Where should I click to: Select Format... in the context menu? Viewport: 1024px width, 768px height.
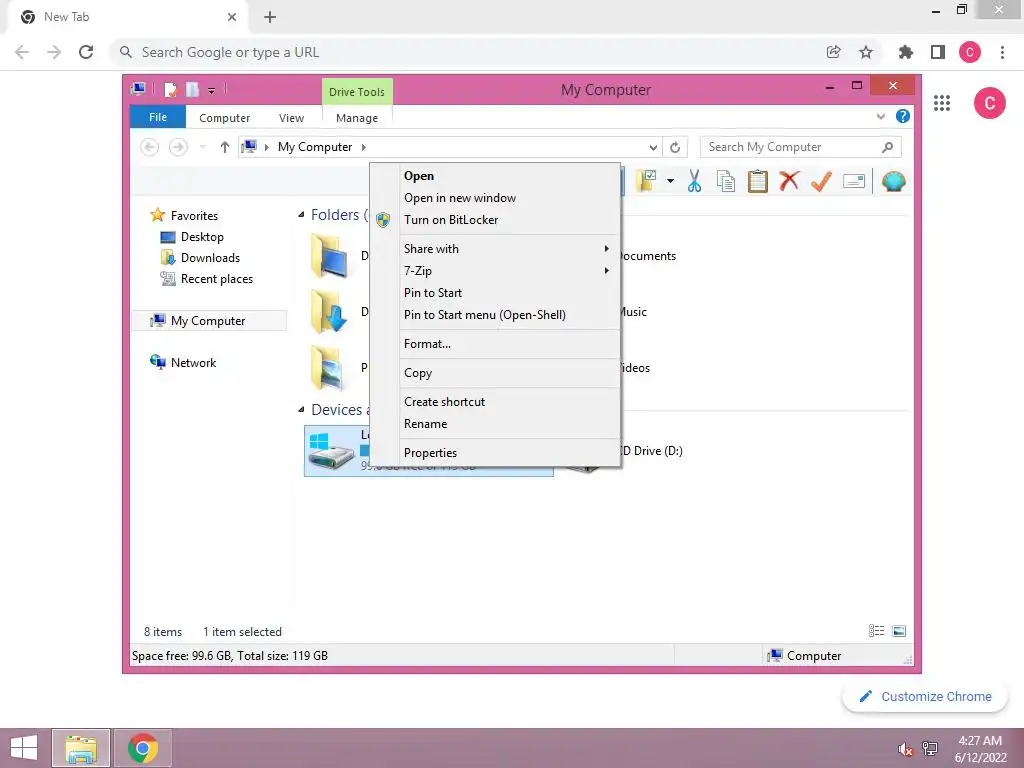point(509,344)
